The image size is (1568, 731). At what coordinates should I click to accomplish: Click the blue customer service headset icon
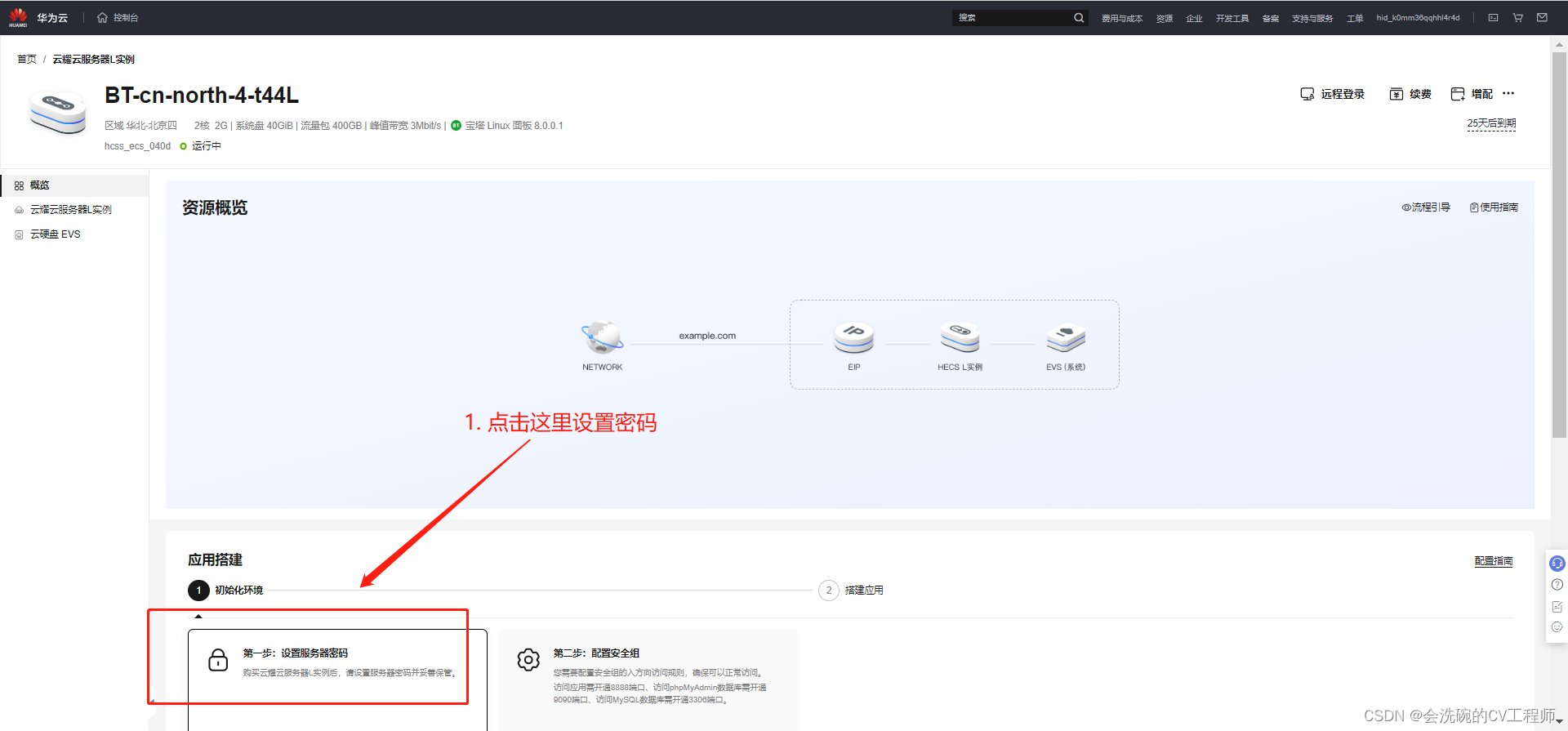pyautogui.click(x=1557, y=564)
